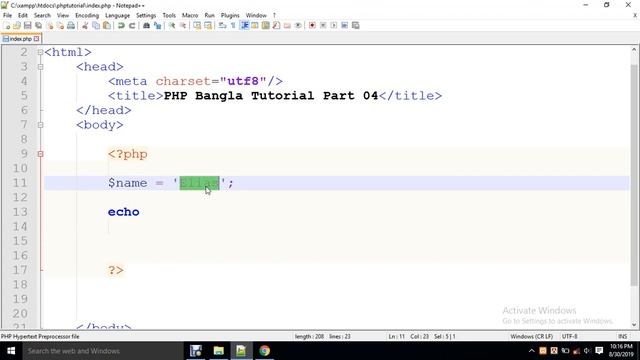Collapse the head block fold marker on line 3

click(40, 67)
